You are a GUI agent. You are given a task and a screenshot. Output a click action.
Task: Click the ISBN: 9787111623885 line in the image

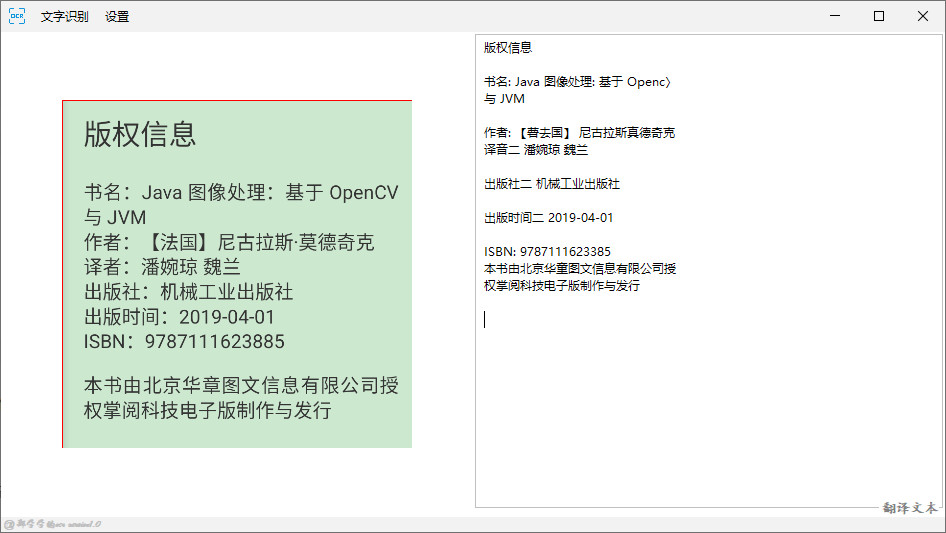tap(184, 342)
